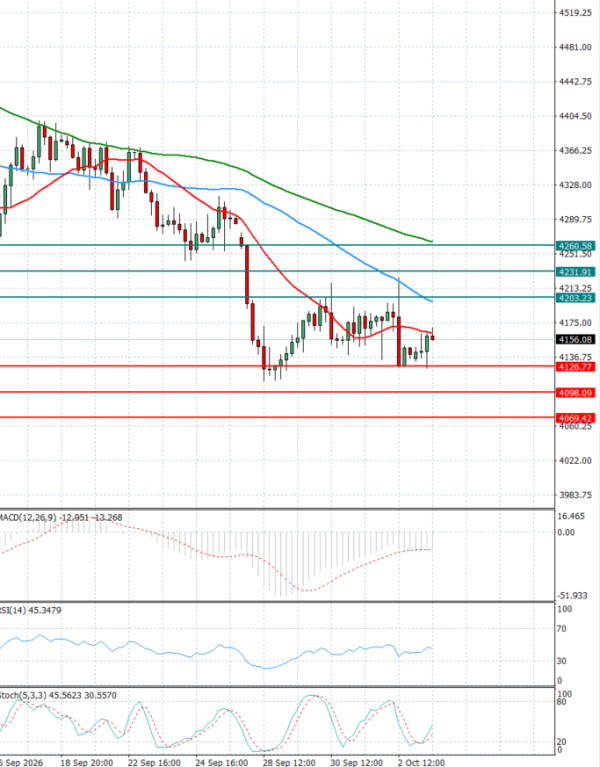
Task: Click the 80 level on Stochastic scale
Action: (562, 702)
